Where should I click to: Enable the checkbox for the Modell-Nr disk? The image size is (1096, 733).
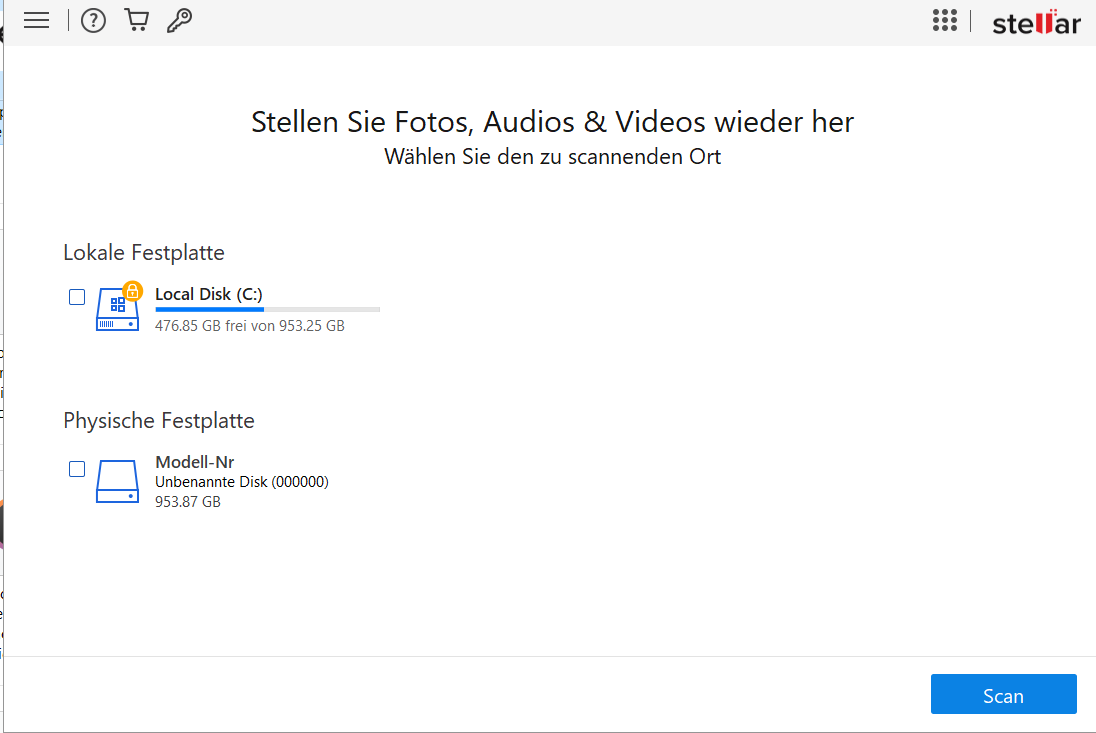pos(77,468)
